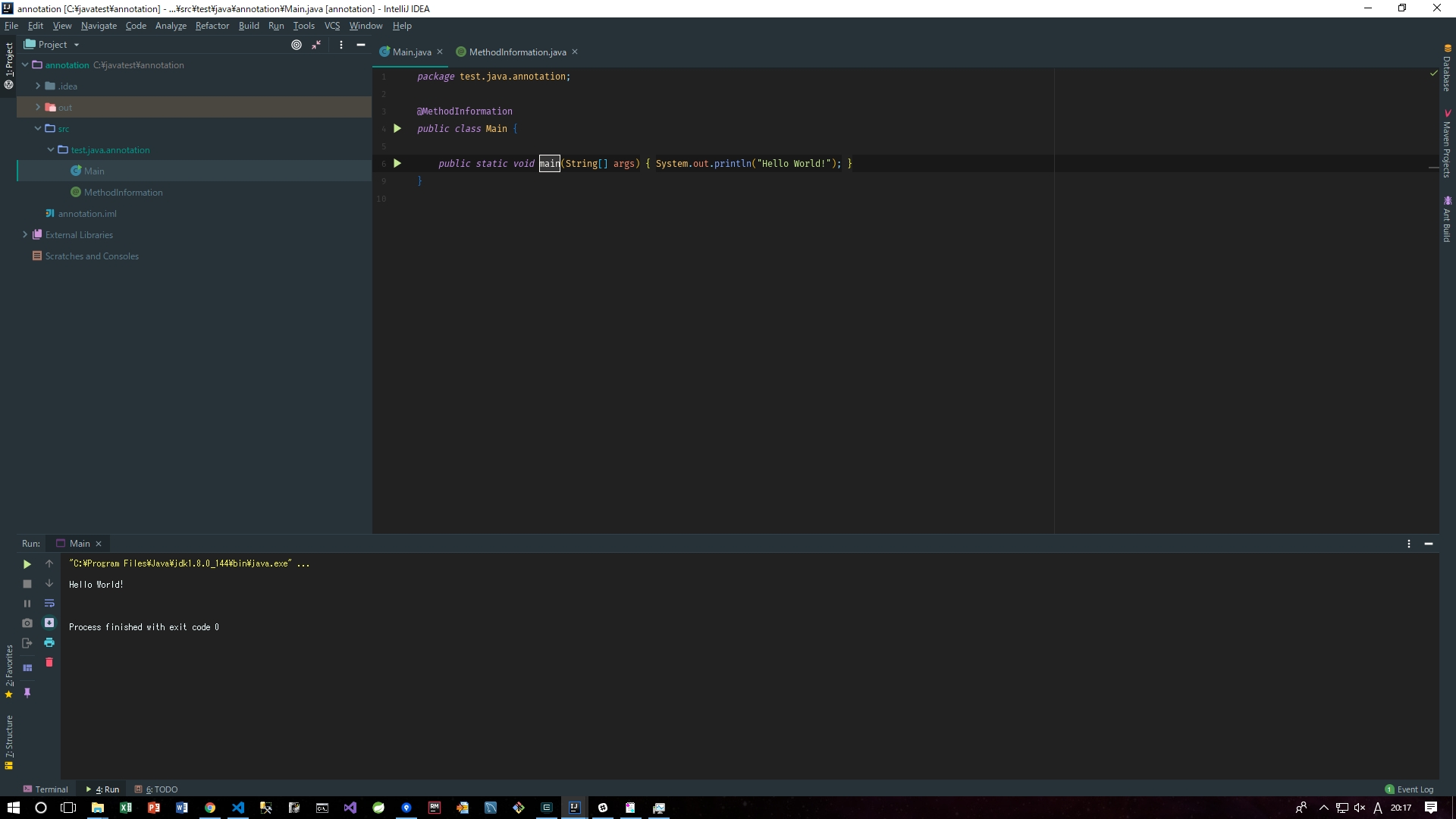
Task: Close the Main run tab
Action: tap(99, 544)
